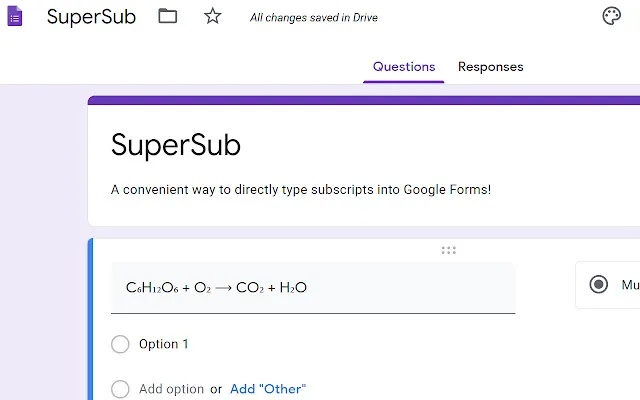Edit the form title SuperSub in card
The image size is (640, 400).
coord(176,145)
